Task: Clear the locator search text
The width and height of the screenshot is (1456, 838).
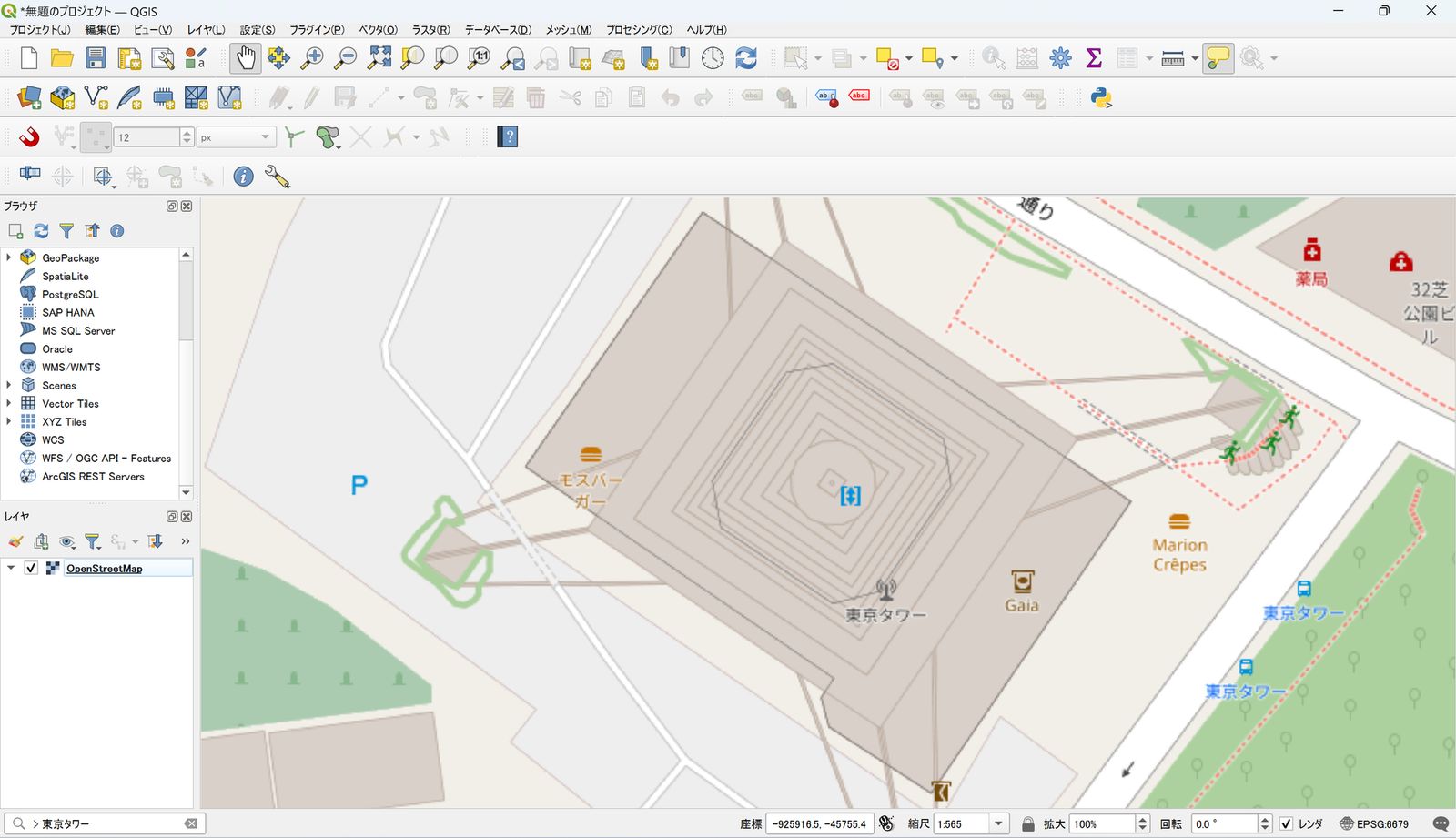Action: pyautogui.click(x=191, y=823)
